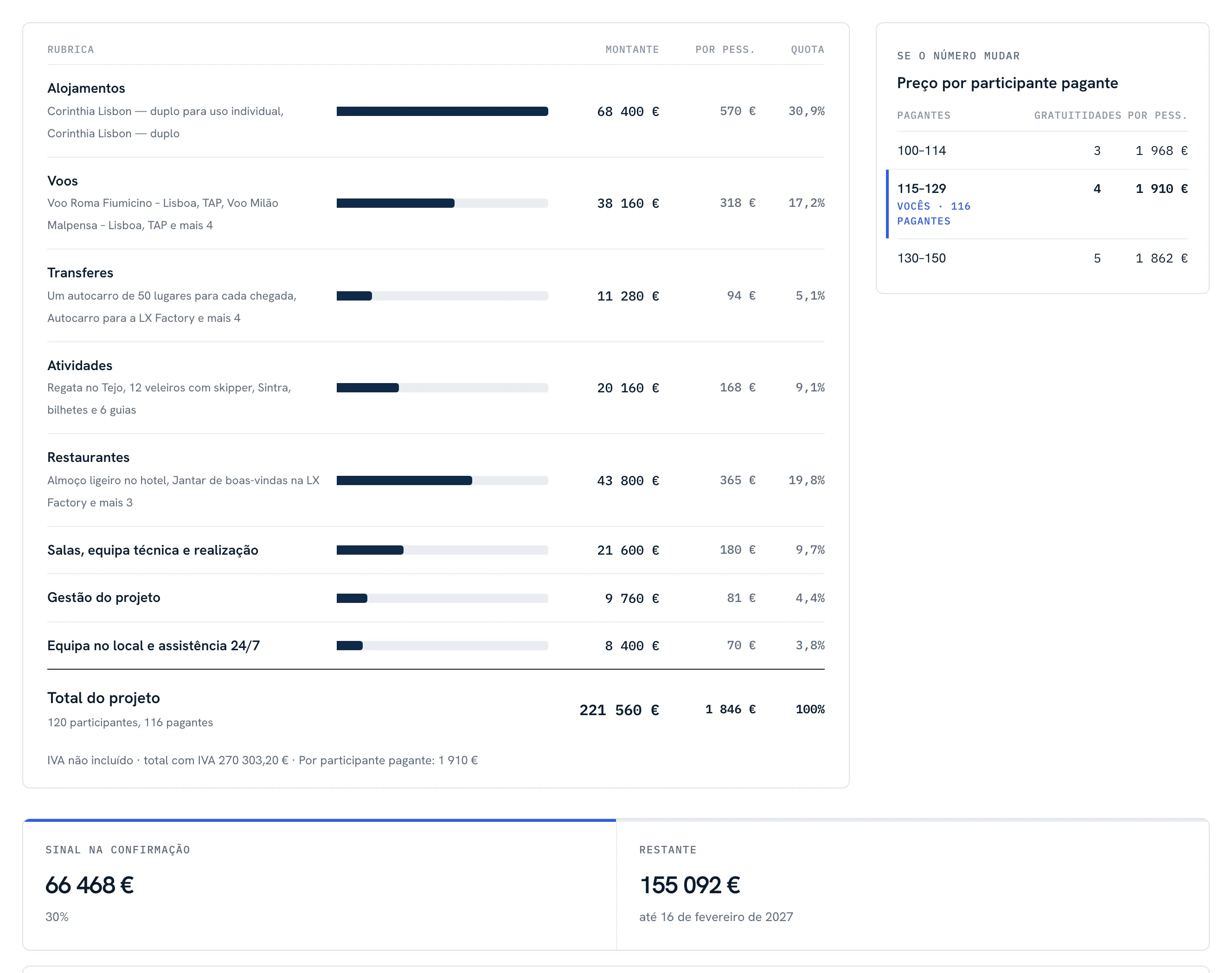This screenshot has height=973, width=1232.
Task: Select the Alojamentos budget row
Action: pos(436,111)
